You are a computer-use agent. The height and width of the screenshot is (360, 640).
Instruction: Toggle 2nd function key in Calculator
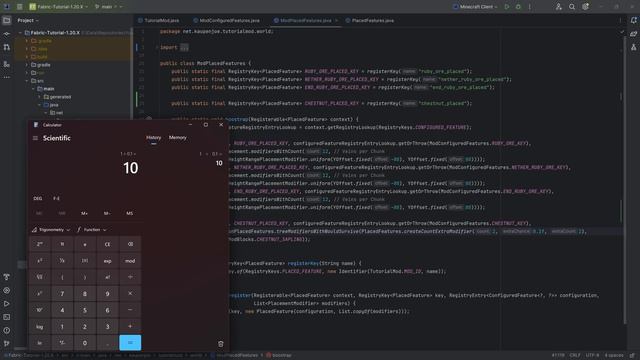pos(40,244)
